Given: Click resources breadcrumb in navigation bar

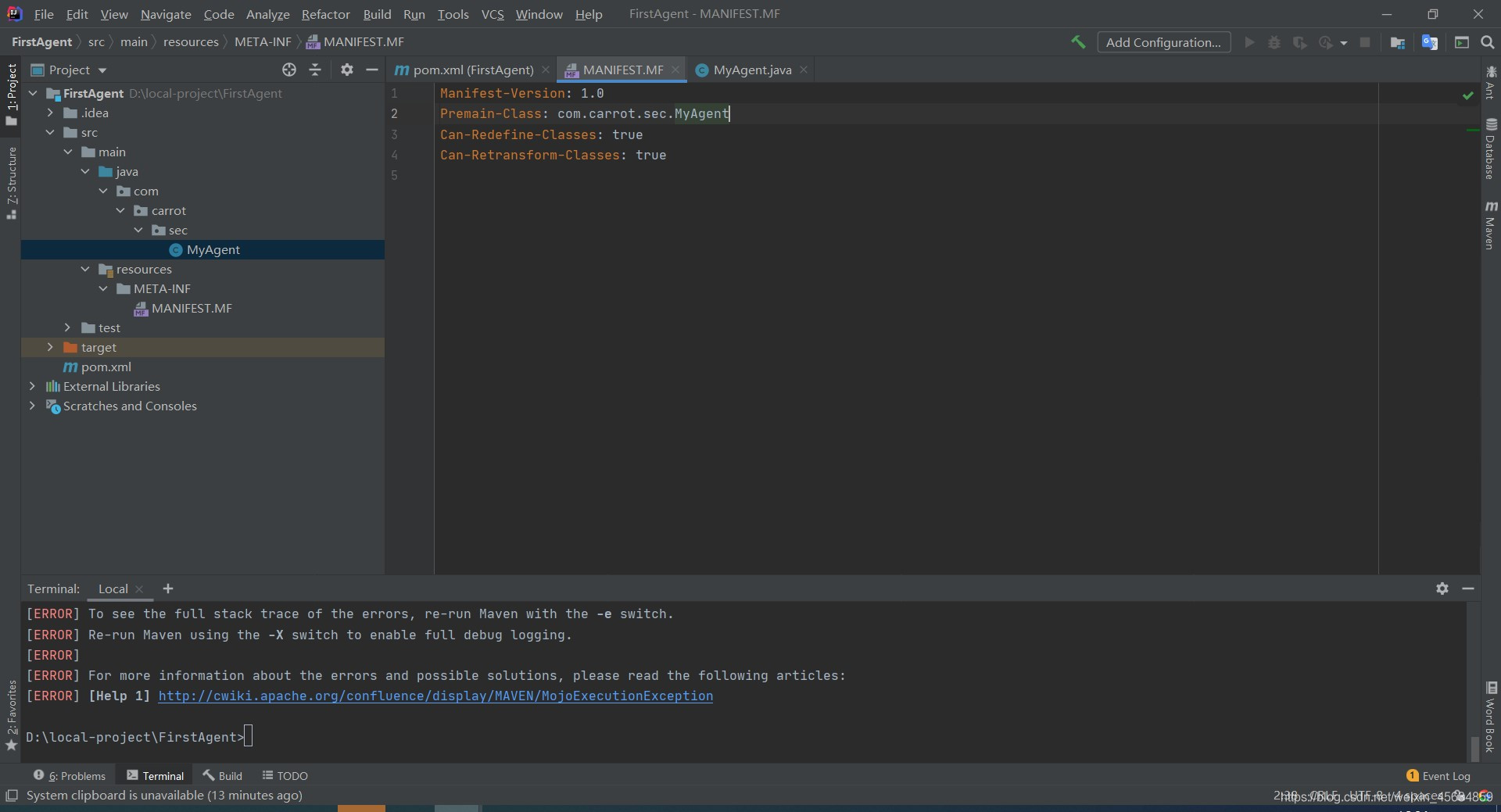Looking at the screenshot, I should point(191,42).
